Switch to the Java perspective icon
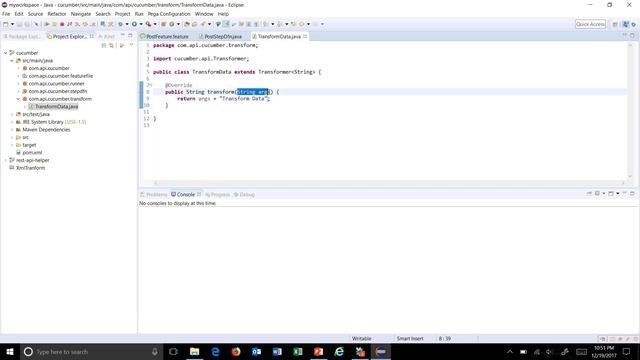The image size is (640, 360). coord(626,24)
